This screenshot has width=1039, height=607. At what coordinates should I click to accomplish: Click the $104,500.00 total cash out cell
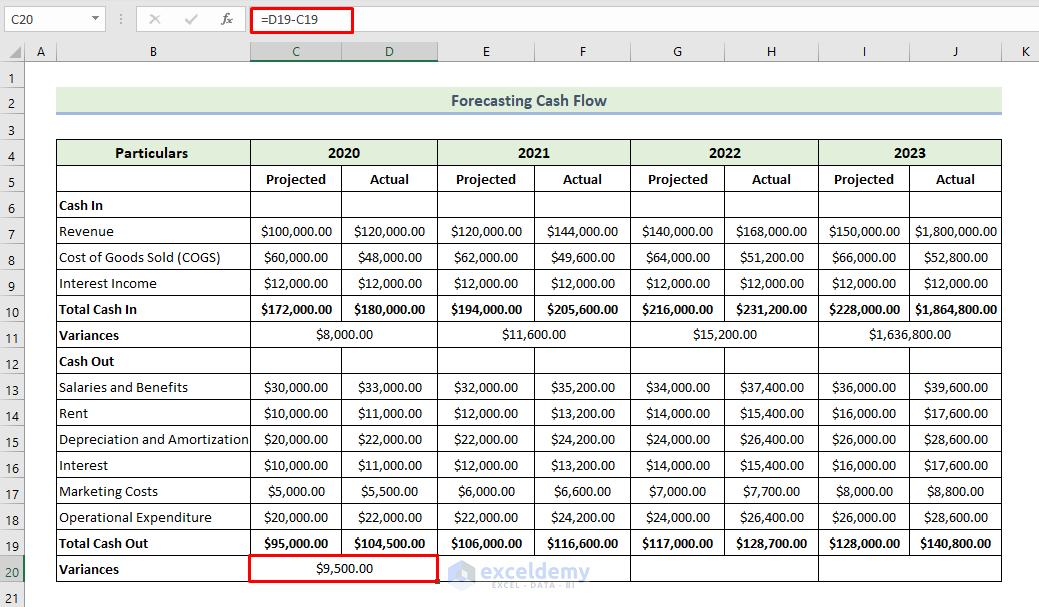[390, 543]
